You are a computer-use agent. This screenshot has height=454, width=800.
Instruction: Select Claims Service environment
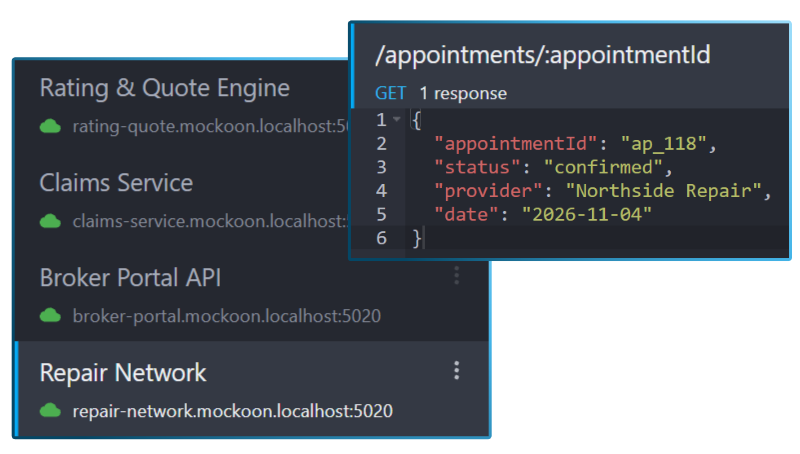coord(182,201)
